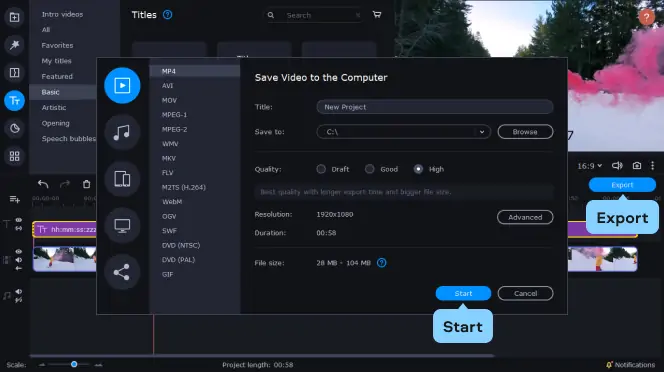
Task: Open the file import sidebar icon
Action: (14, 17)
